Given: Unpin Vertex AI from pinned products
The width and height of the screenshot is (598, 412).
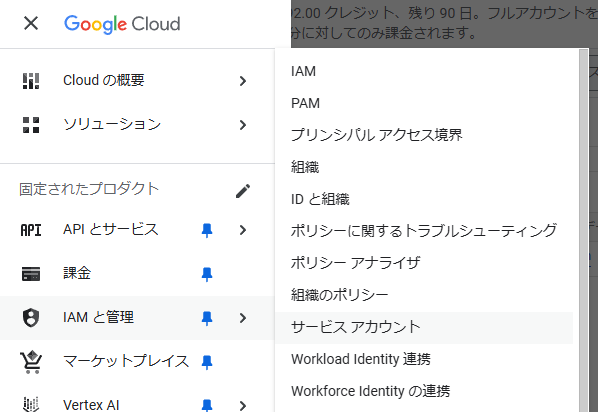Looking at the screenshot, I should [x=207, y=405].
